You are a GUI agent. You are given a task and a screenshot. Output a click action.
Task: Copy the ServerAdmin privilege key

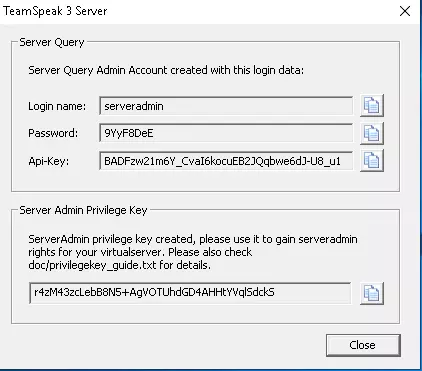pos(372,293)
